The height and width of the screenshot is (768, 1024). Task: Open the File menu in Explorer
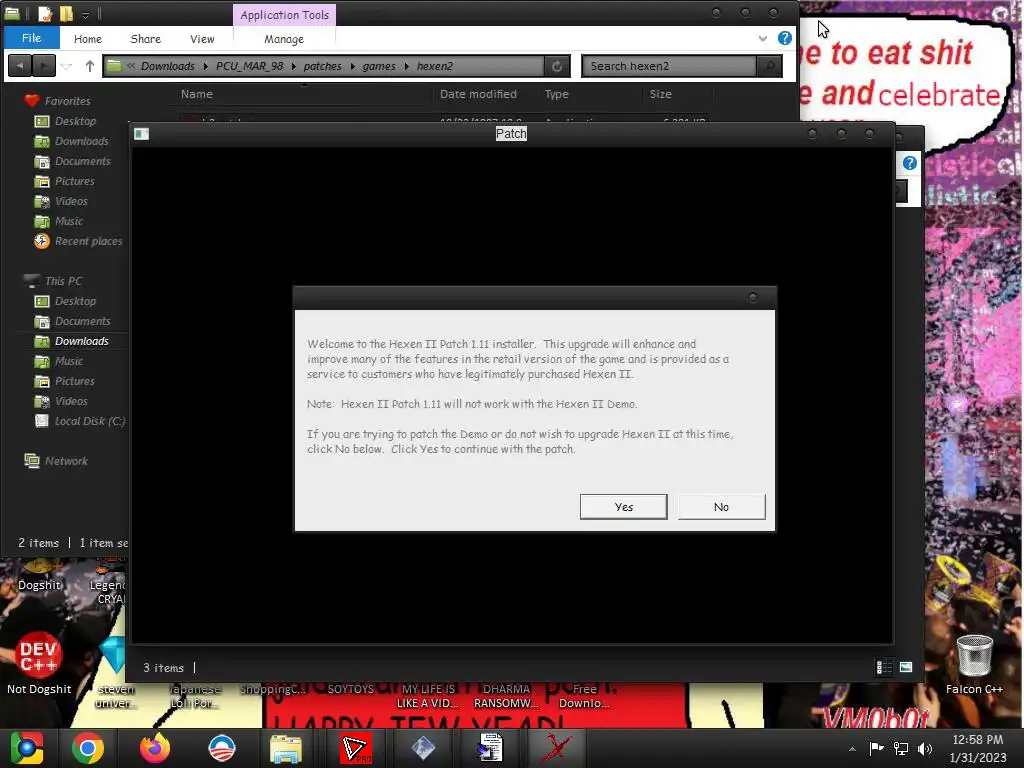(x=31, y=38)
